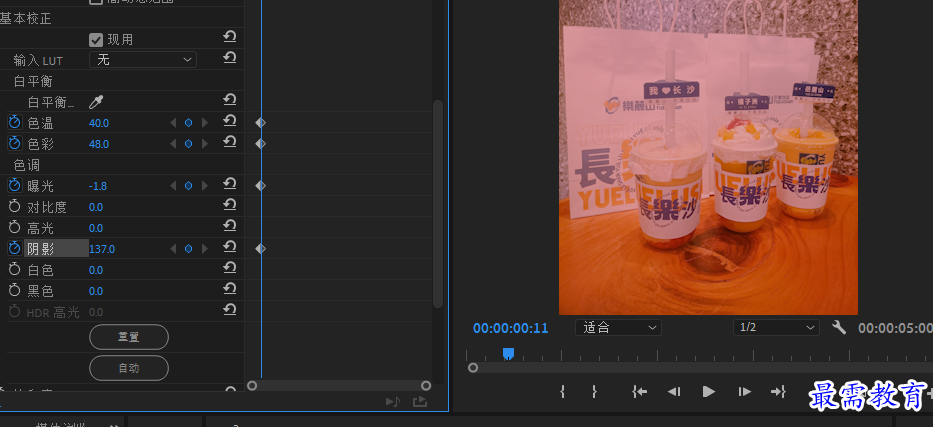Open program monitor wrench settings
Image resolution: width=933 pixels, height=427 pixels.
(839, 327)
